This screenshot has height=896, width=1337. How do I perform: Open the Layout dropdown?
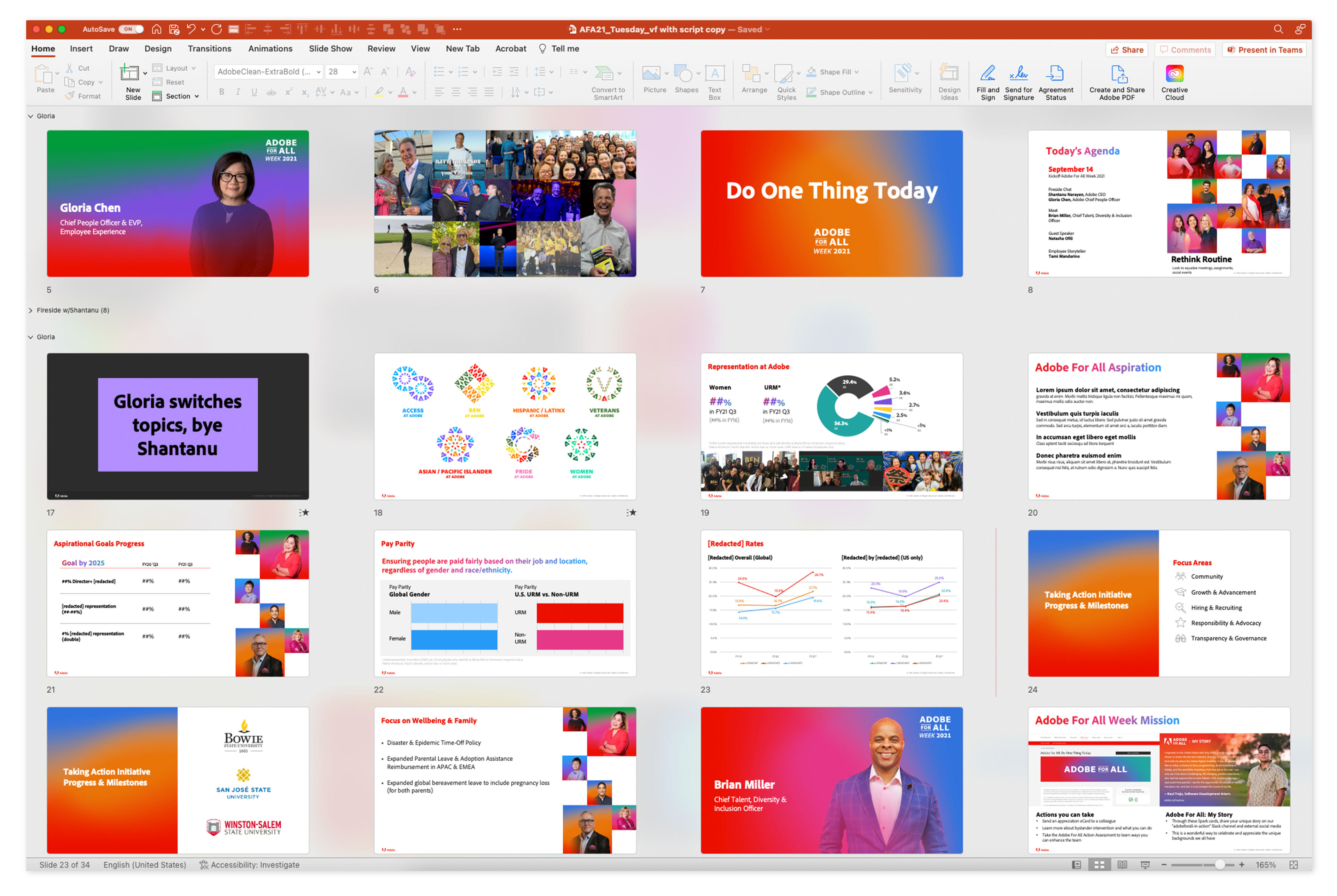[x=174, y=68]
